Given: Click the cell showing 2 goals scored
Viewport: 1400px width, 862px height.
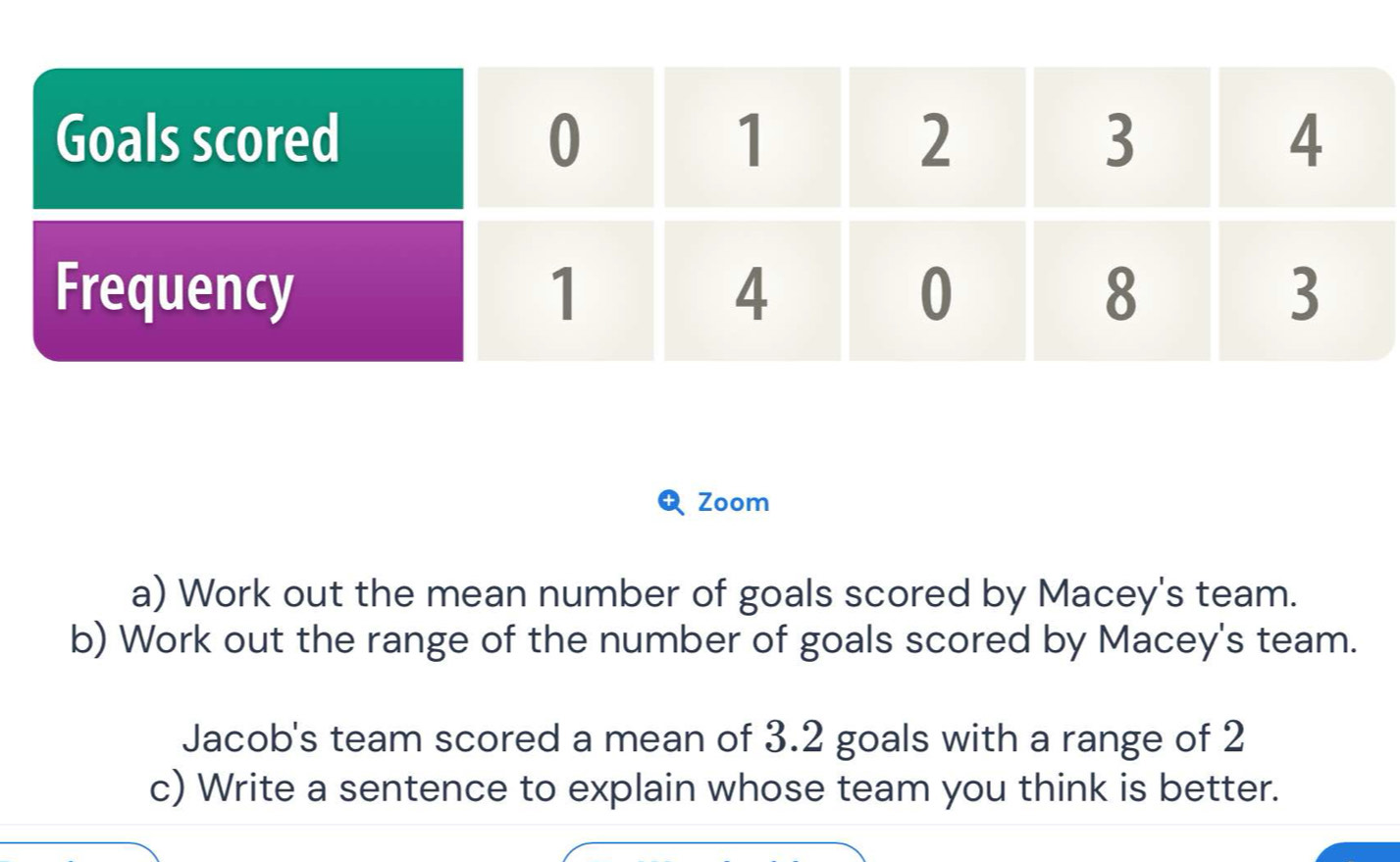Looking at the screenshot, I should (x=936, y=137).
